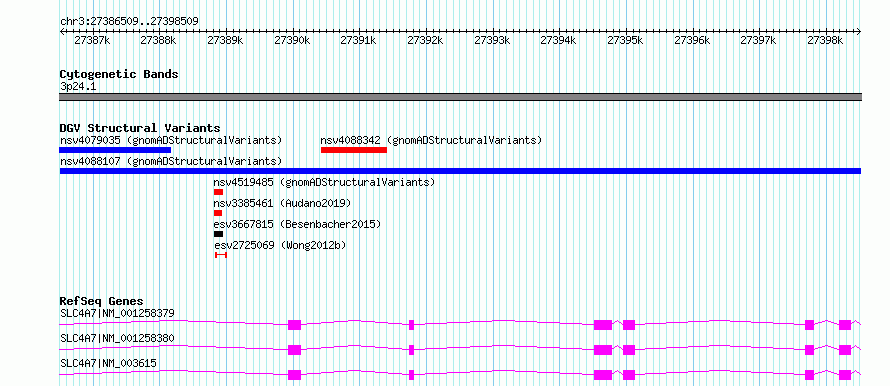Click the 27392k ruler position
The width and height of the screenshot is (890, 386).
pos(426,40)
